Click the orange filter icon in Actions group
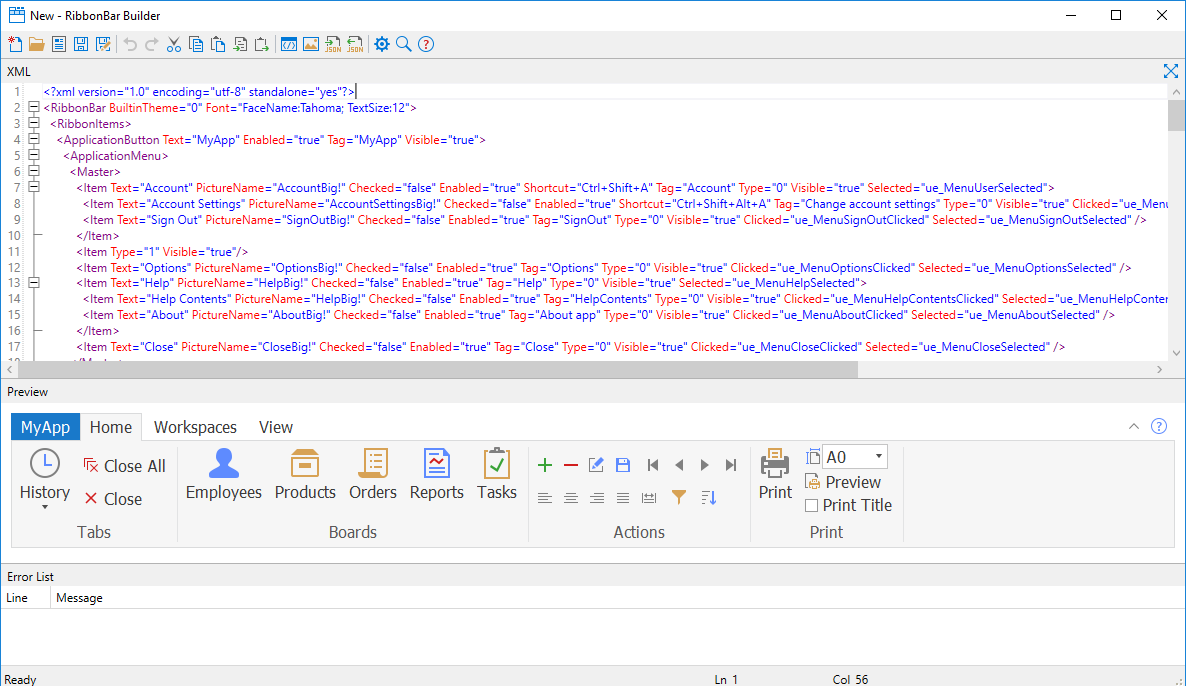The width and height of the screenshot is (1186, 686). click(679, 497)
